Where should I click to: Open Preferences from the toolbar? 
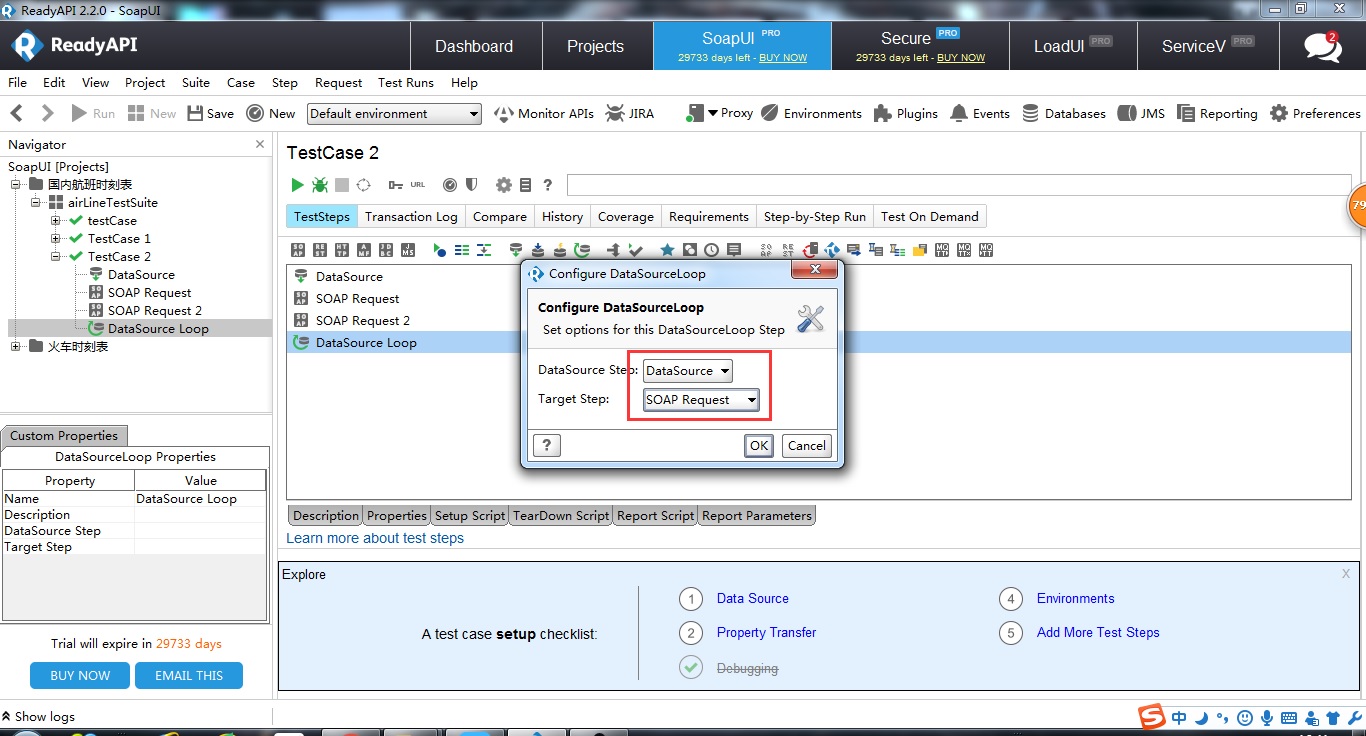tap(1315, 114)
